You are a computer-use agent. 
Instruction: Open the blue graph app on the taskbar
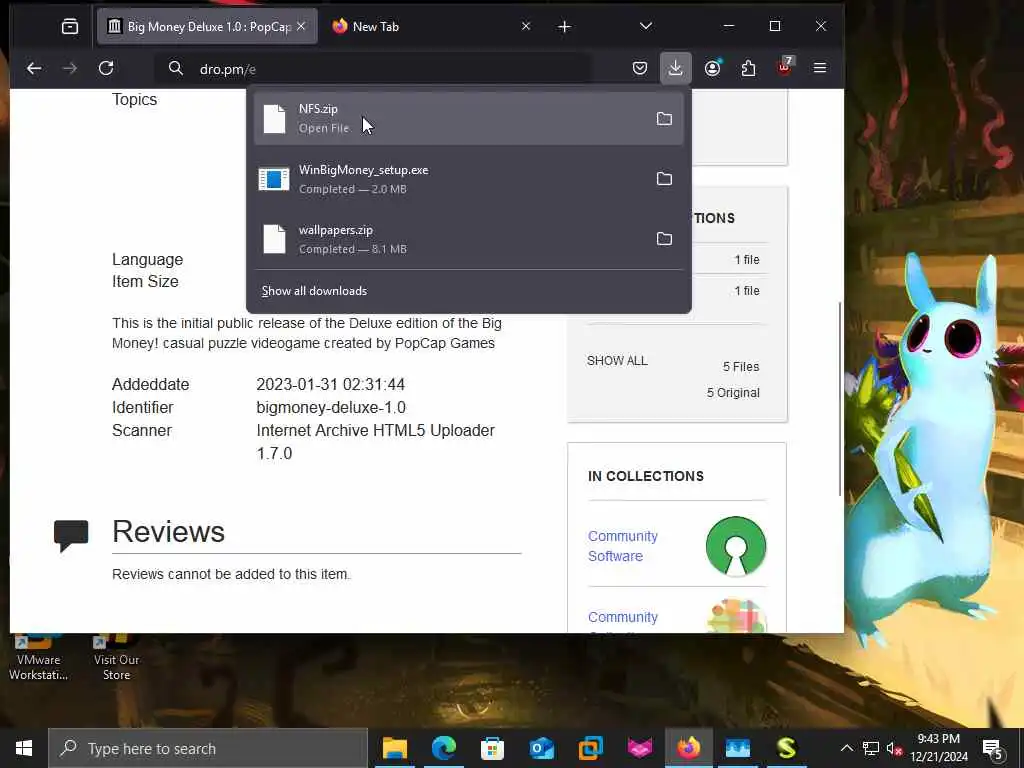737,748
